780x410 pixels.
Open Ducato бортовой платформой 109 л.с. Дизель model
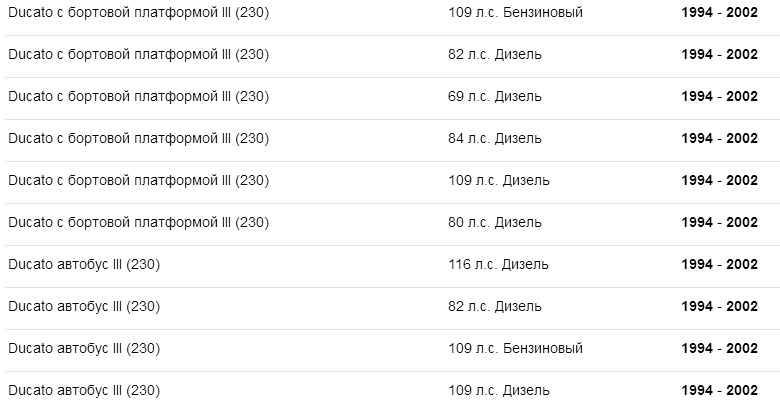(x=138, y=181)
